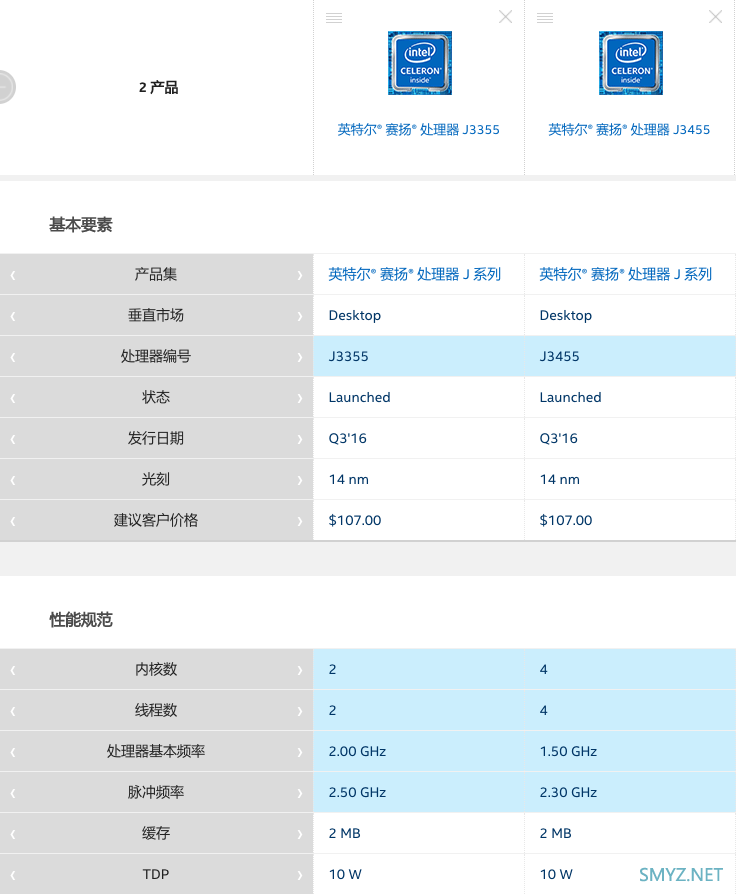Click left chevron on 处理器基本频率 row
The width and height of the screenshot is (736, 894).
point(13,753)
